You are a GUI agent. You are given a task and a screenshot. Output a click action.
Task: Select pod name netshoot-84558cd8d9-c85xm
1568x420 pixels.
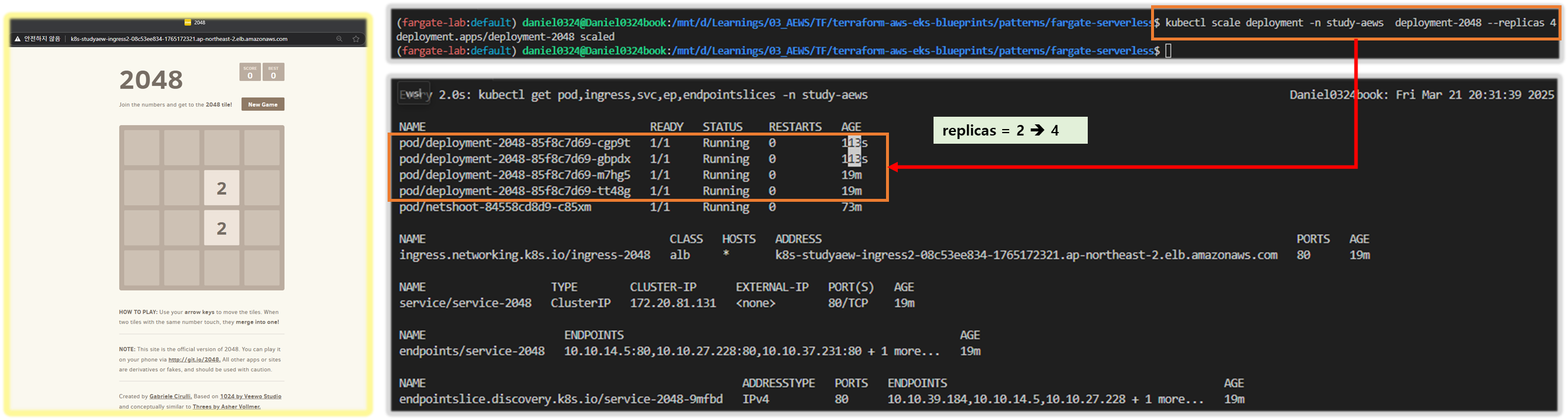coord(495,208)
